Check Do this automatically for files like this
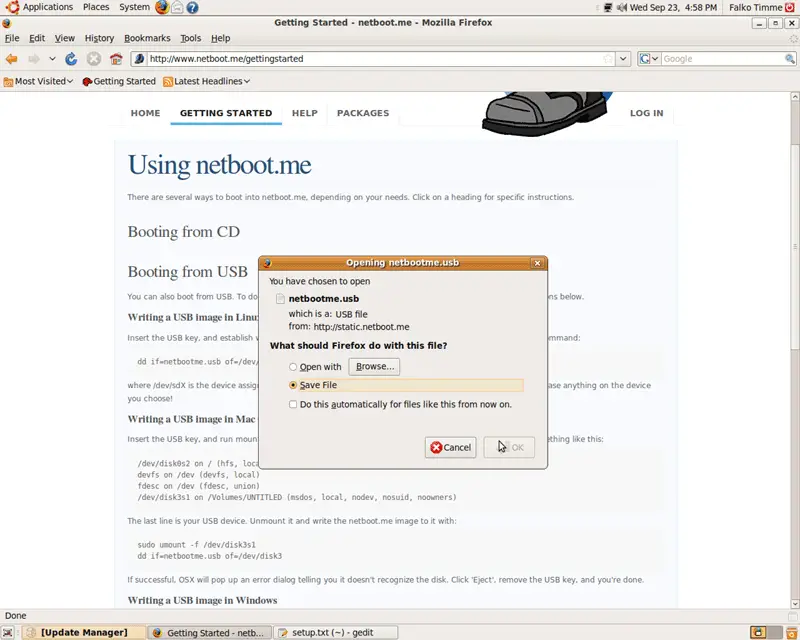This screenshot has height=640, width=800. tap(293, 405)
